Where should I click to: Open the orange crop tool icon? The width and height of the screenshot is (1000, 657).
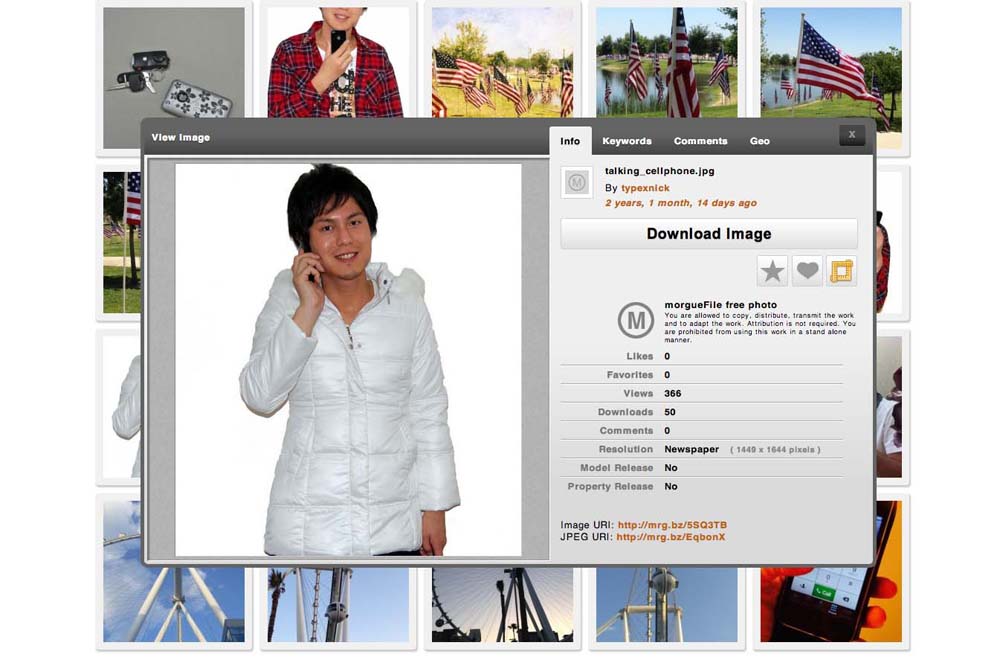pos(841,272)
